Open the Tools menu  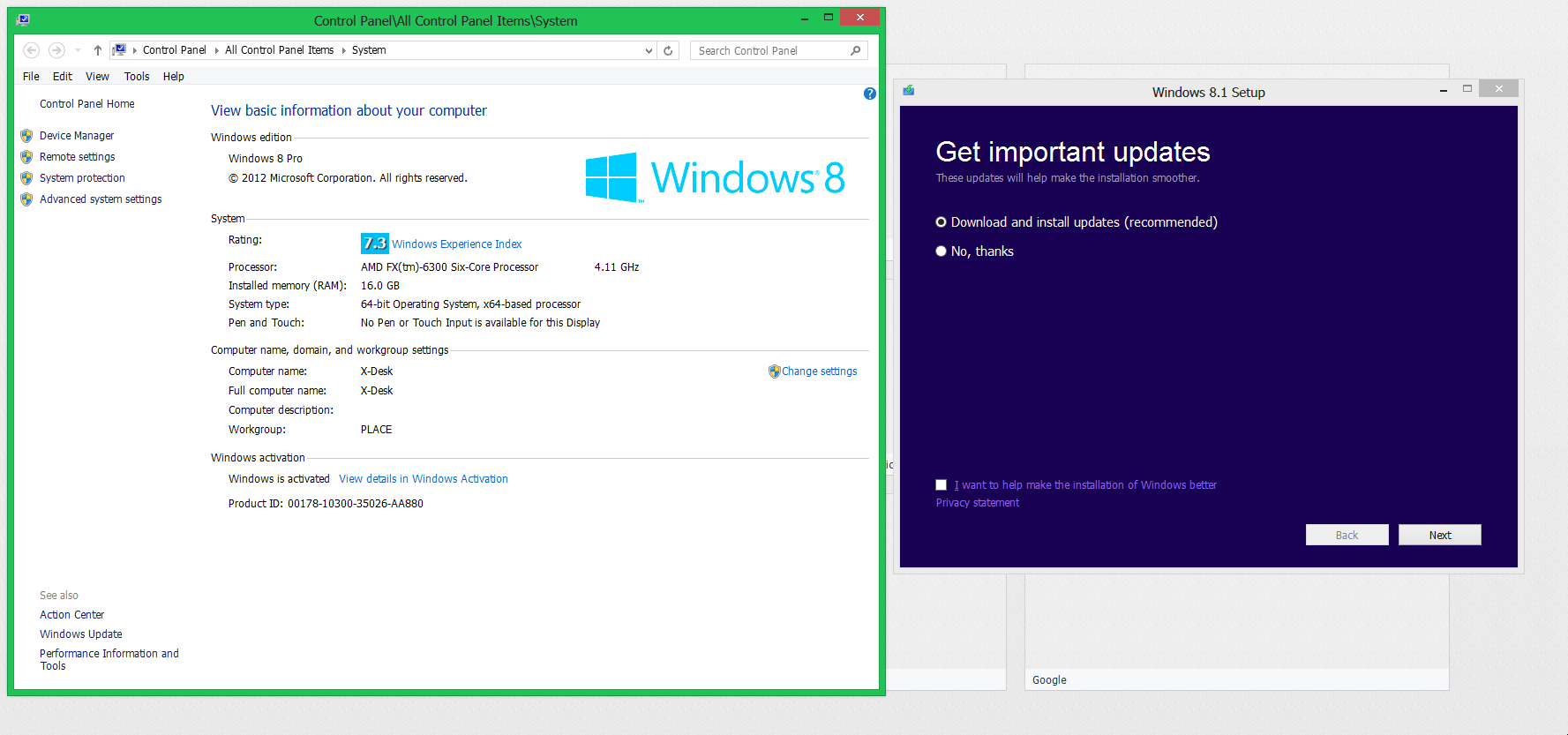click(x=137, y=77)
